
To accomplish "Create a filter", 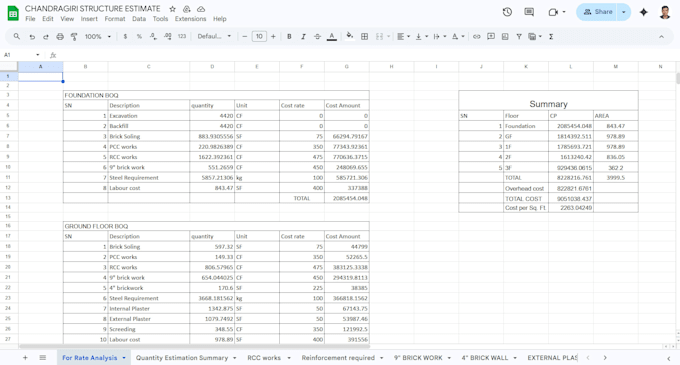I will coord(519,37).
